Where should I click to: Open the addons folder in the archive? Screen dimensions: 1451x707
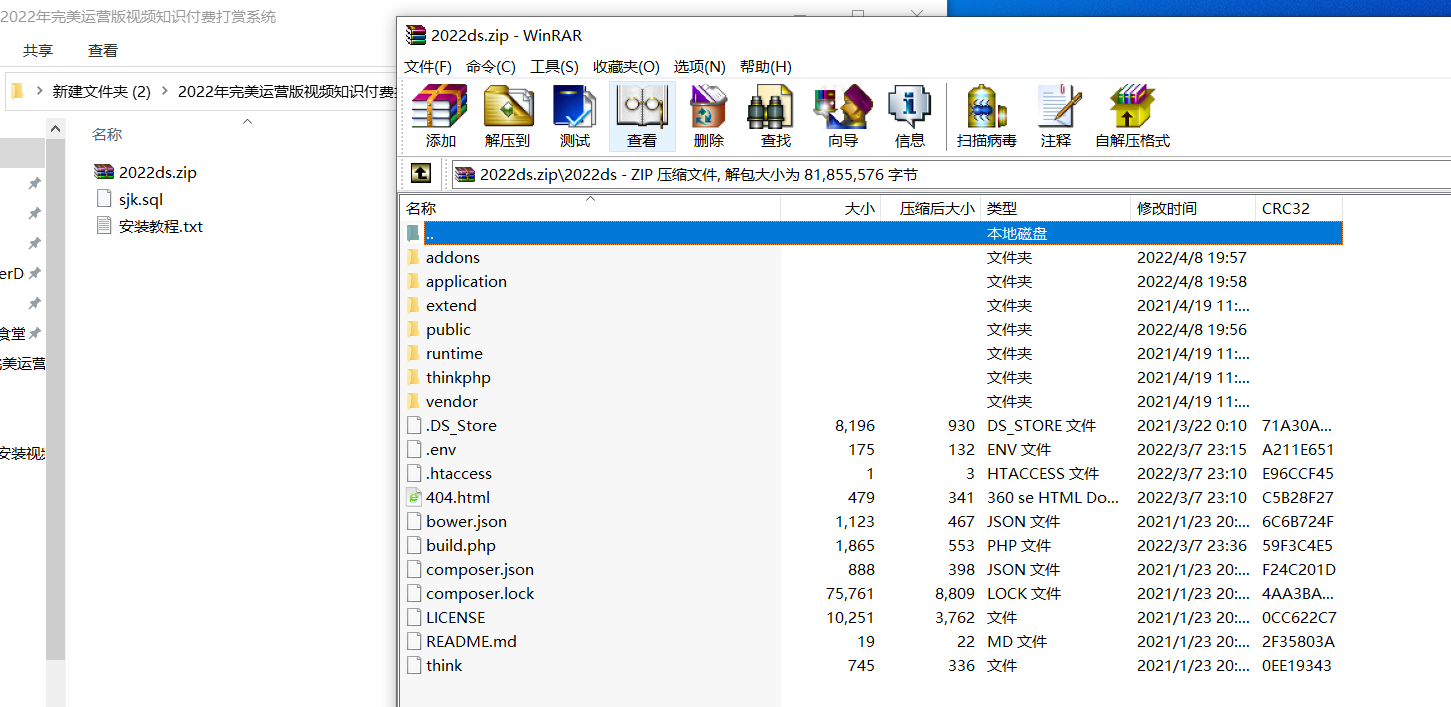coord(452,257)
